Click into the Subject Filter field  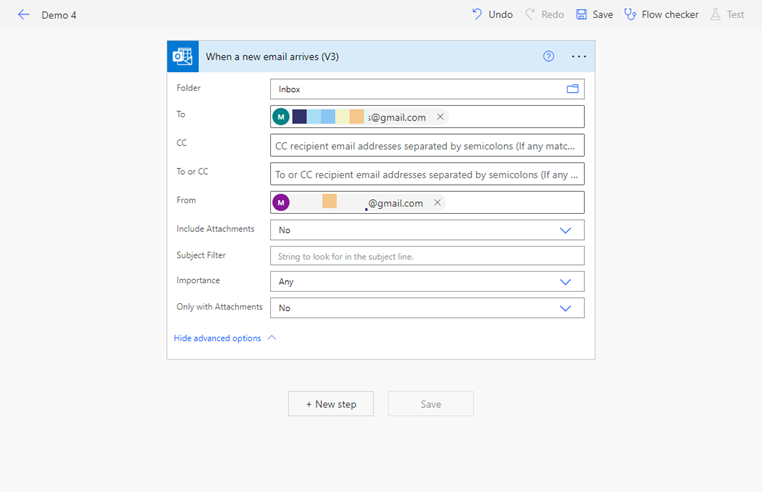tap(427, 256)
